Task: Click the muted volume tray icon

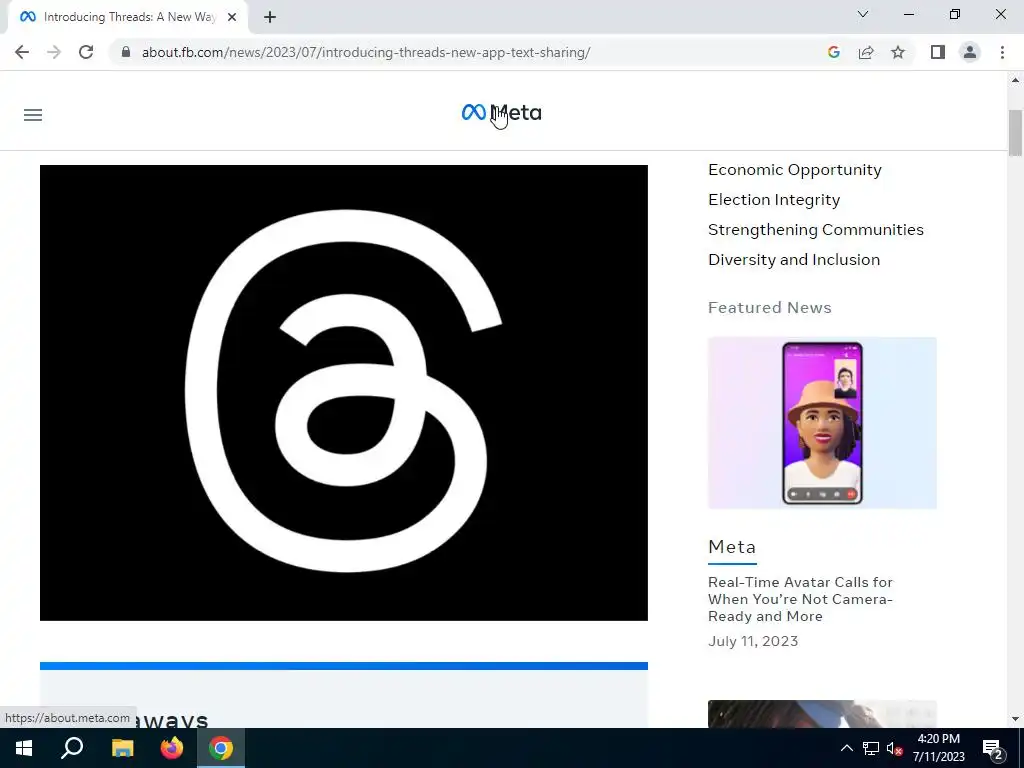Action: pyautogui.click(x=895, y=748)
